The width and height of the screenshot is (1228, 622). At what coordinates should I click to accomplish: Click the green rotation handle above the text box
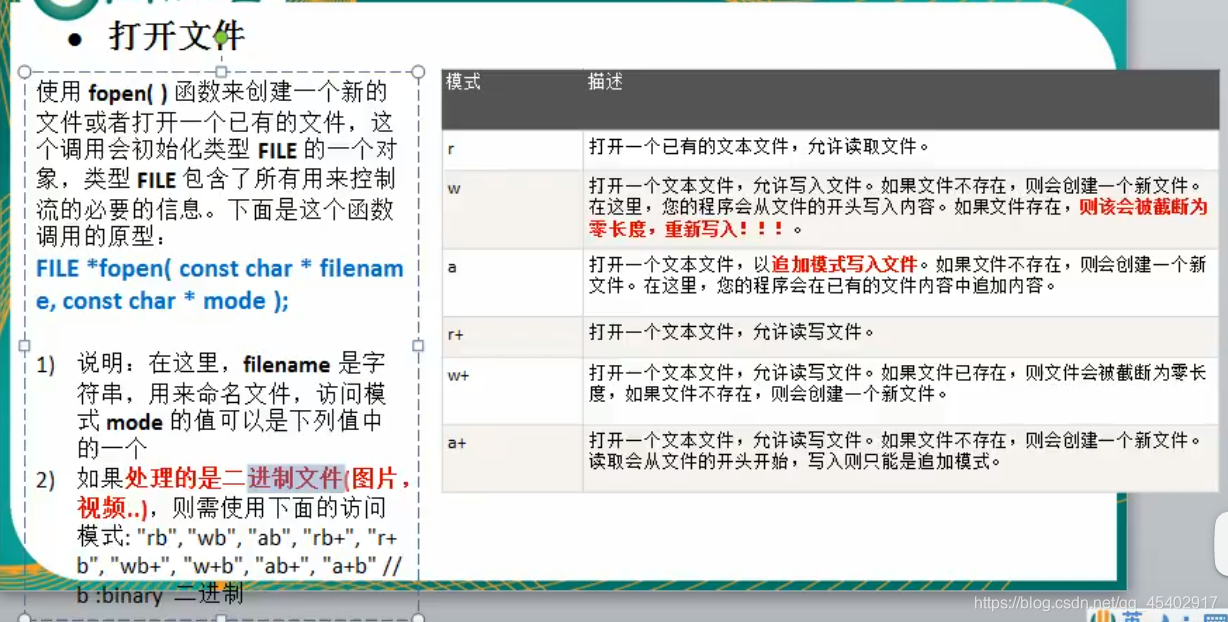222,37
